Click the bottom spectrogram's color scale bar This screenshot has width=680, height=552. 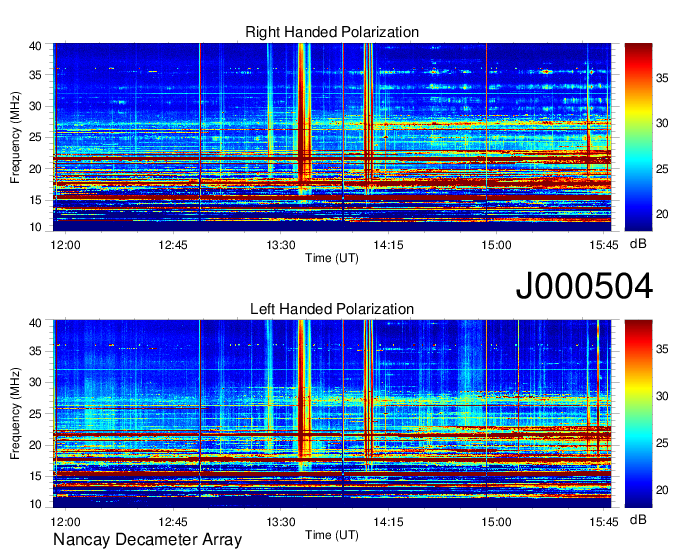pos(638,414)
